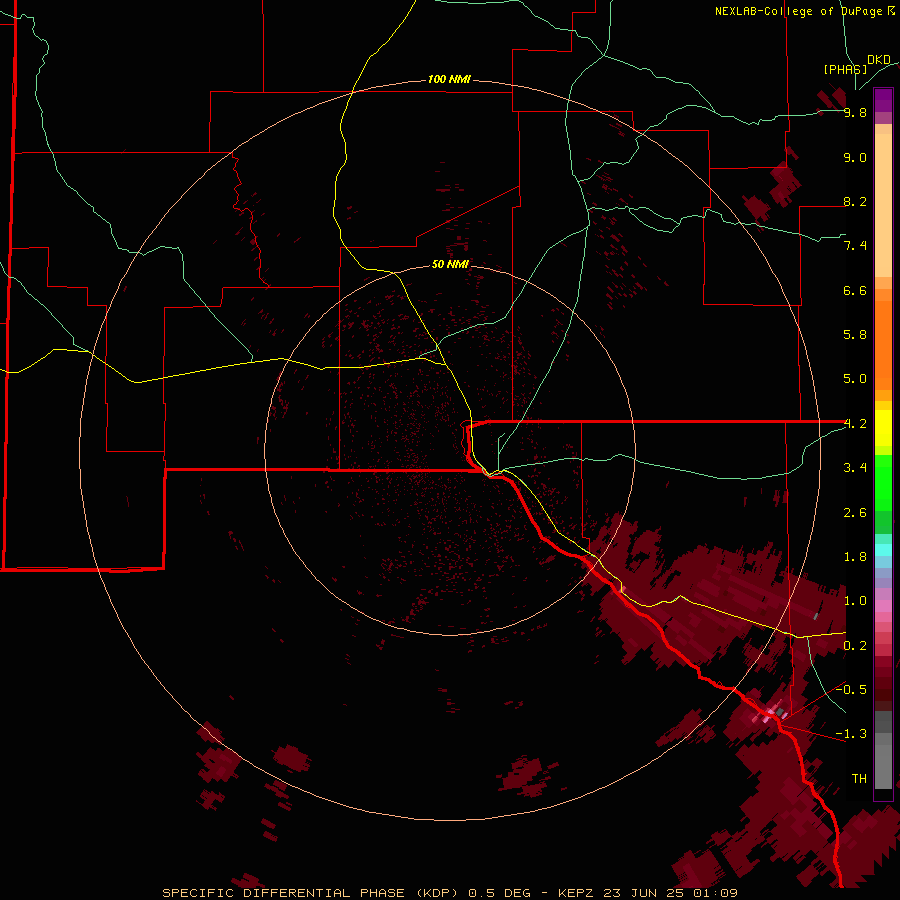The image size is (900, 900).
Task: Pick the light peach segment of color bar
Action: point(883,205)
